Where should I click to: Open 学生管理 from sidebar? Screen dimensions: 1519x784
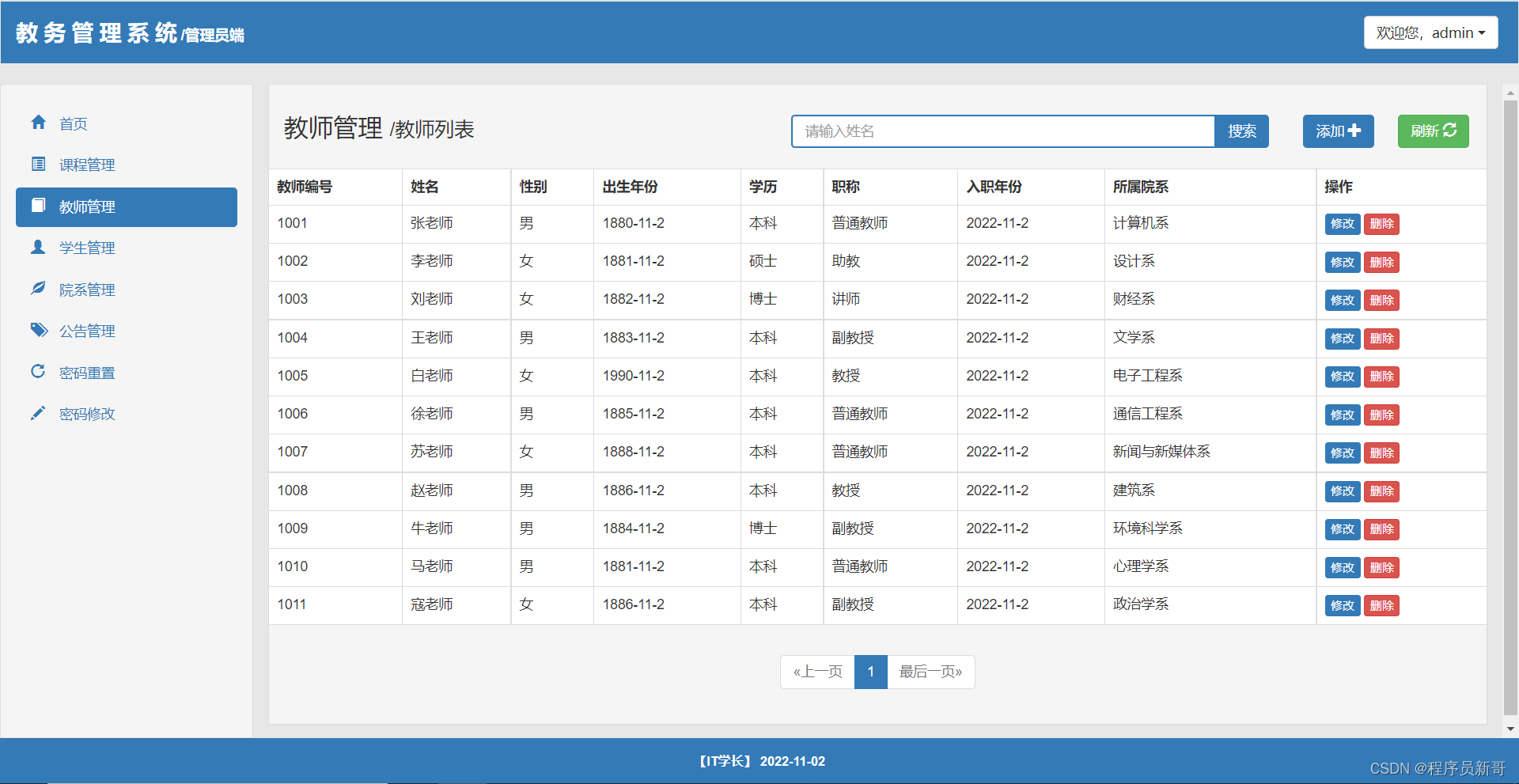(127, 248)
